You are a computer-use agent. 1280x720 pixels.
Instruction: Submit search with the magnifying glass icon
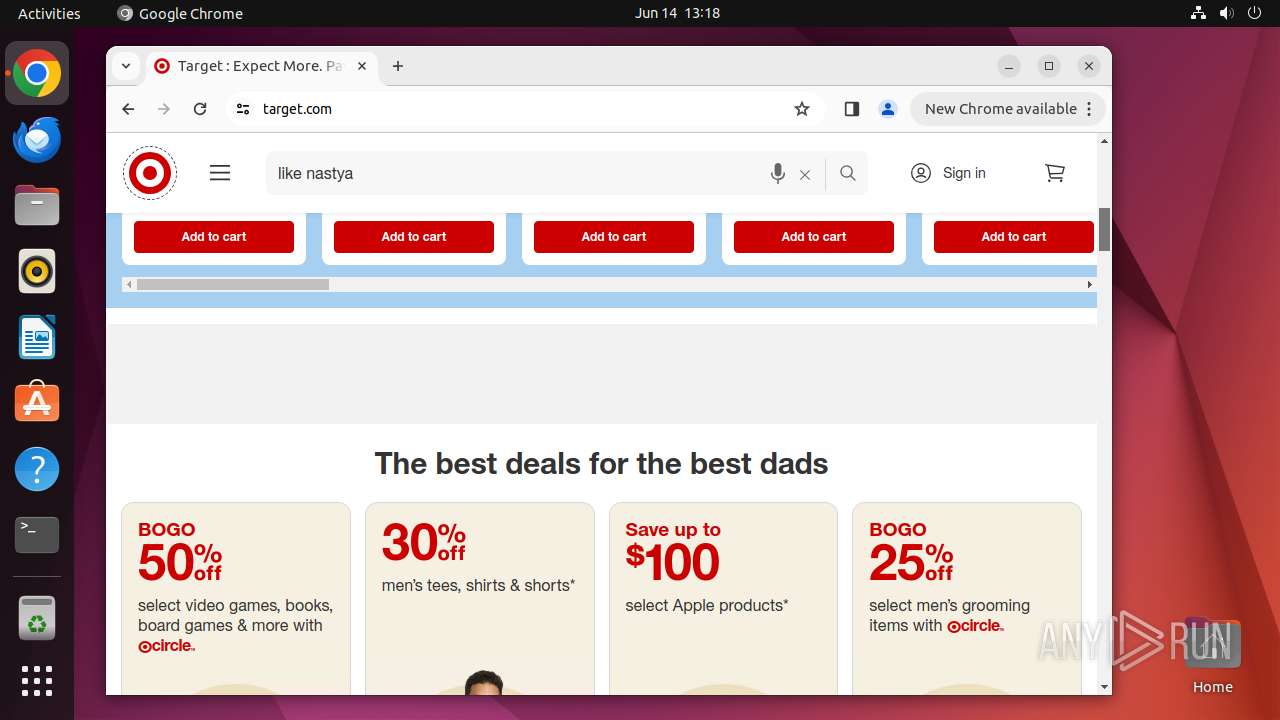pyautogui.click(x=848, y=173)
